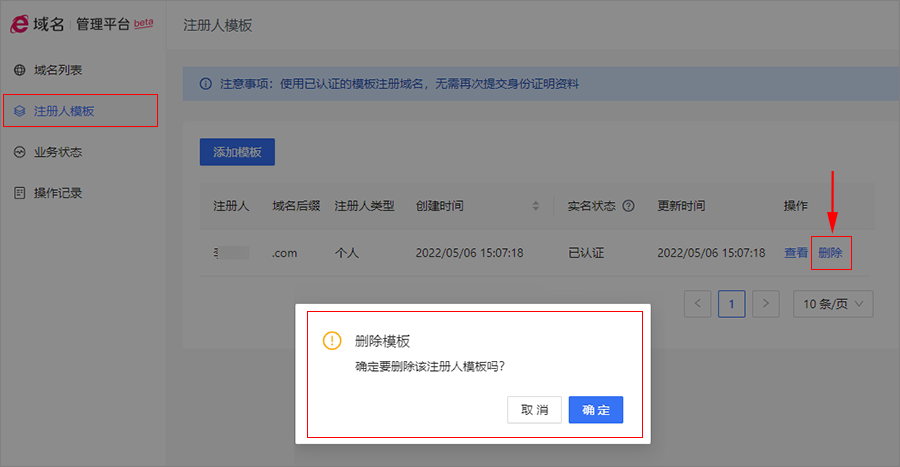Click the layers icon beside 注册人模板
Screen dimensions: 900x467
click(19, 111)
